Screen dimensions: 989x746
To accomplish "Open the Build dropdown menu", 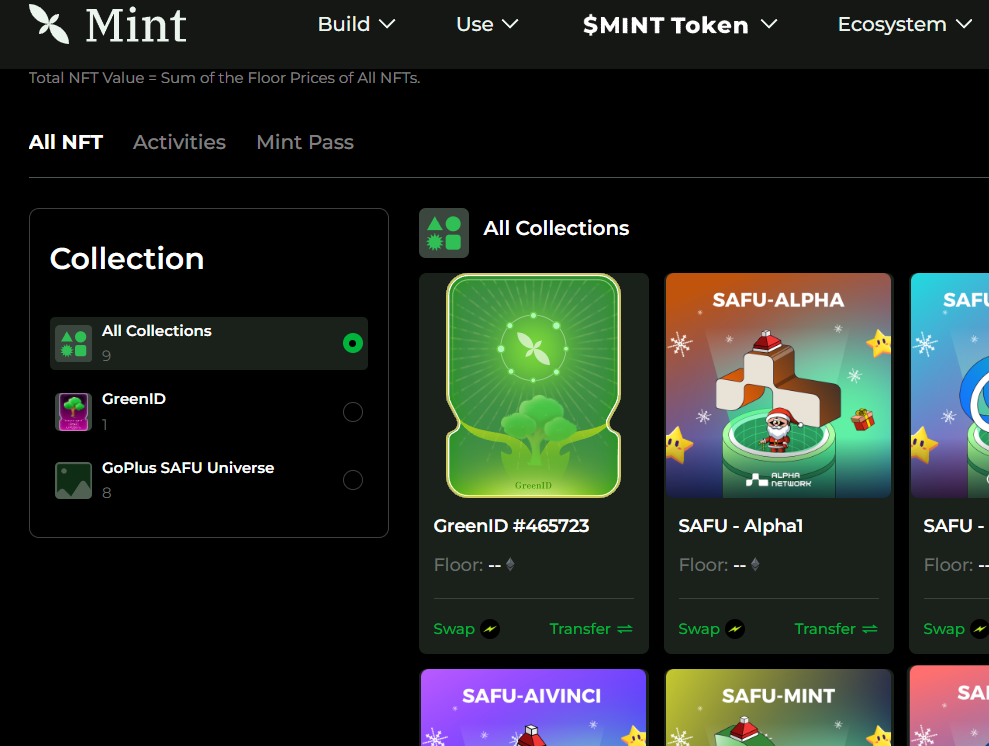I will pos(356,24).
